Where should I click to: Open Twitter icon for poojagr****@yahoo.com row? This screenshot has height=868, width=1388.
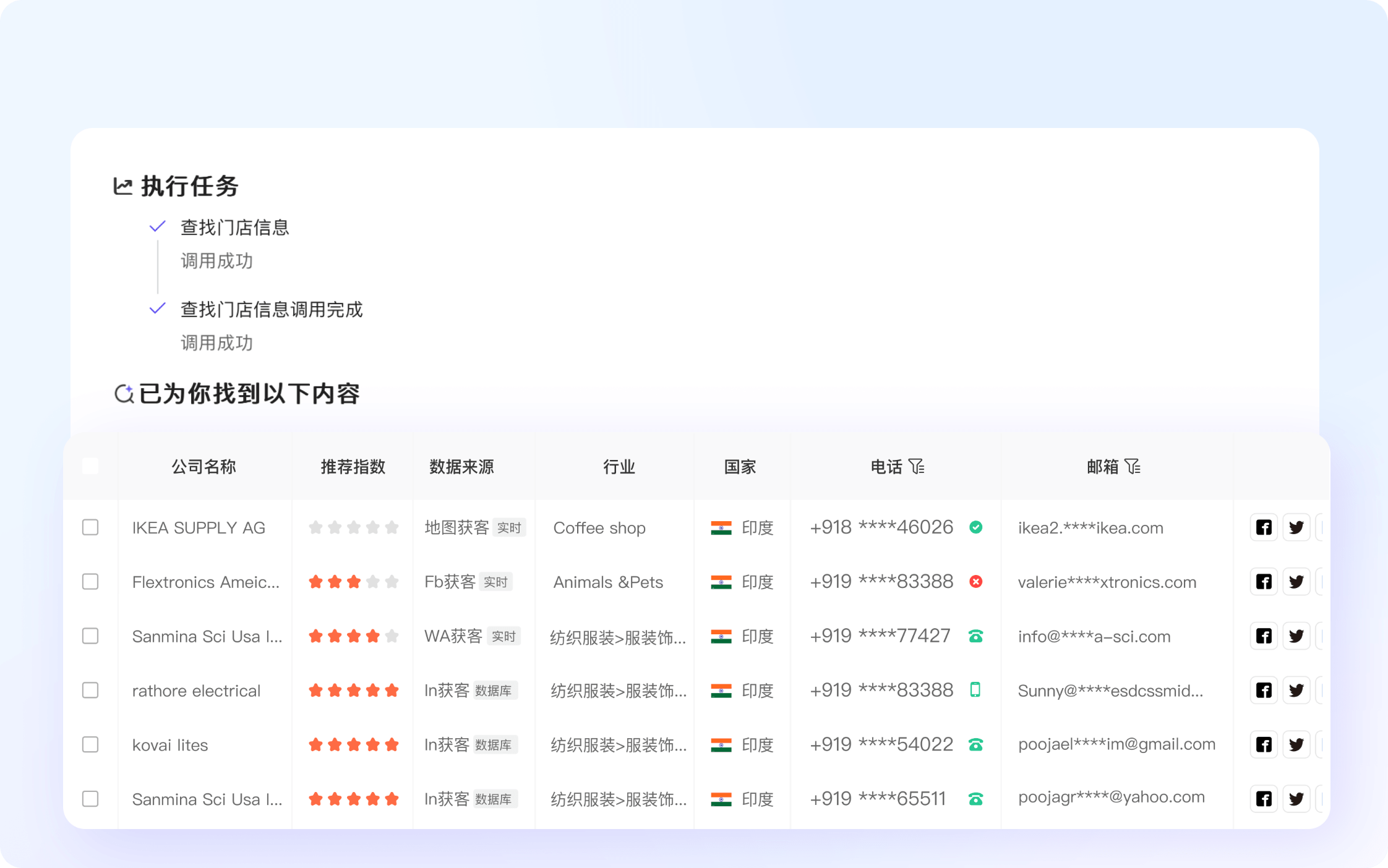pos(1296,799)
